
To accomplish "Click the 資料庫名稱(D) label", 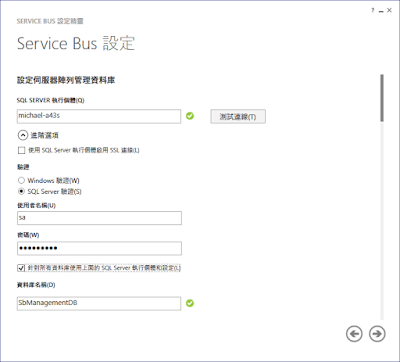I will [x=36, y=285].
